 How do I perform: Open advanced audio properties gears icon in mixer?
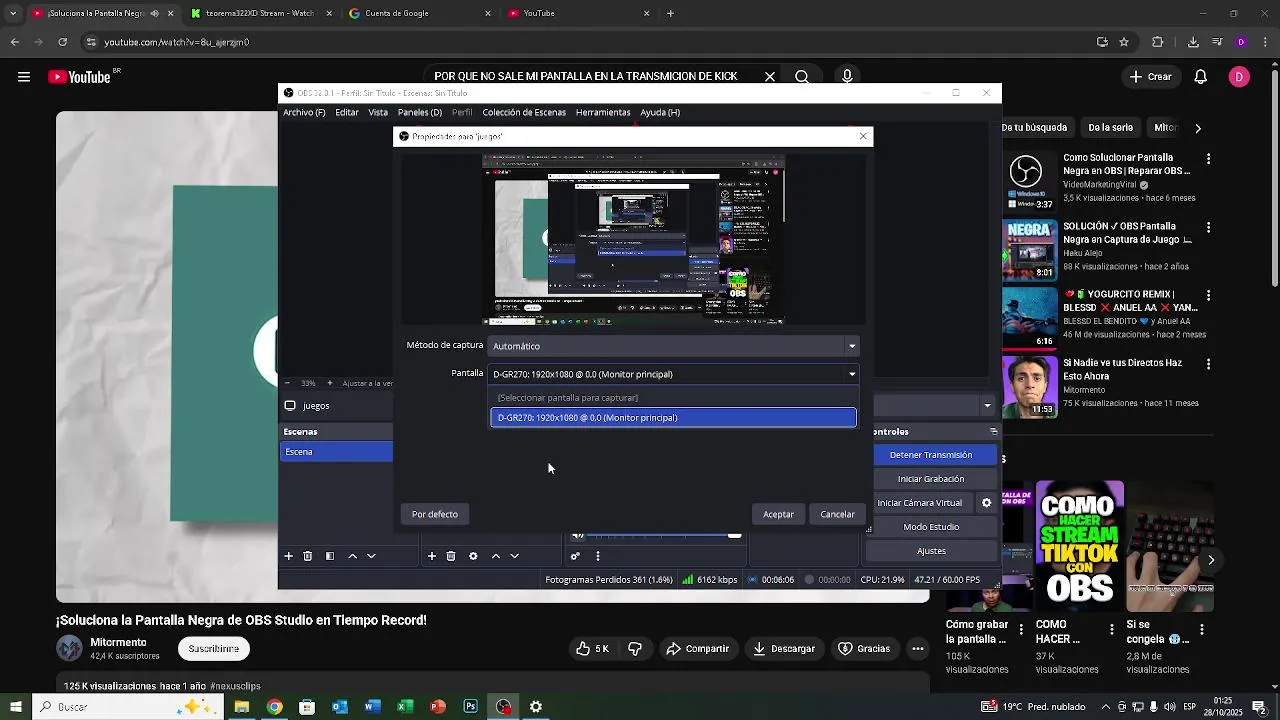click(x=575, y=556)
